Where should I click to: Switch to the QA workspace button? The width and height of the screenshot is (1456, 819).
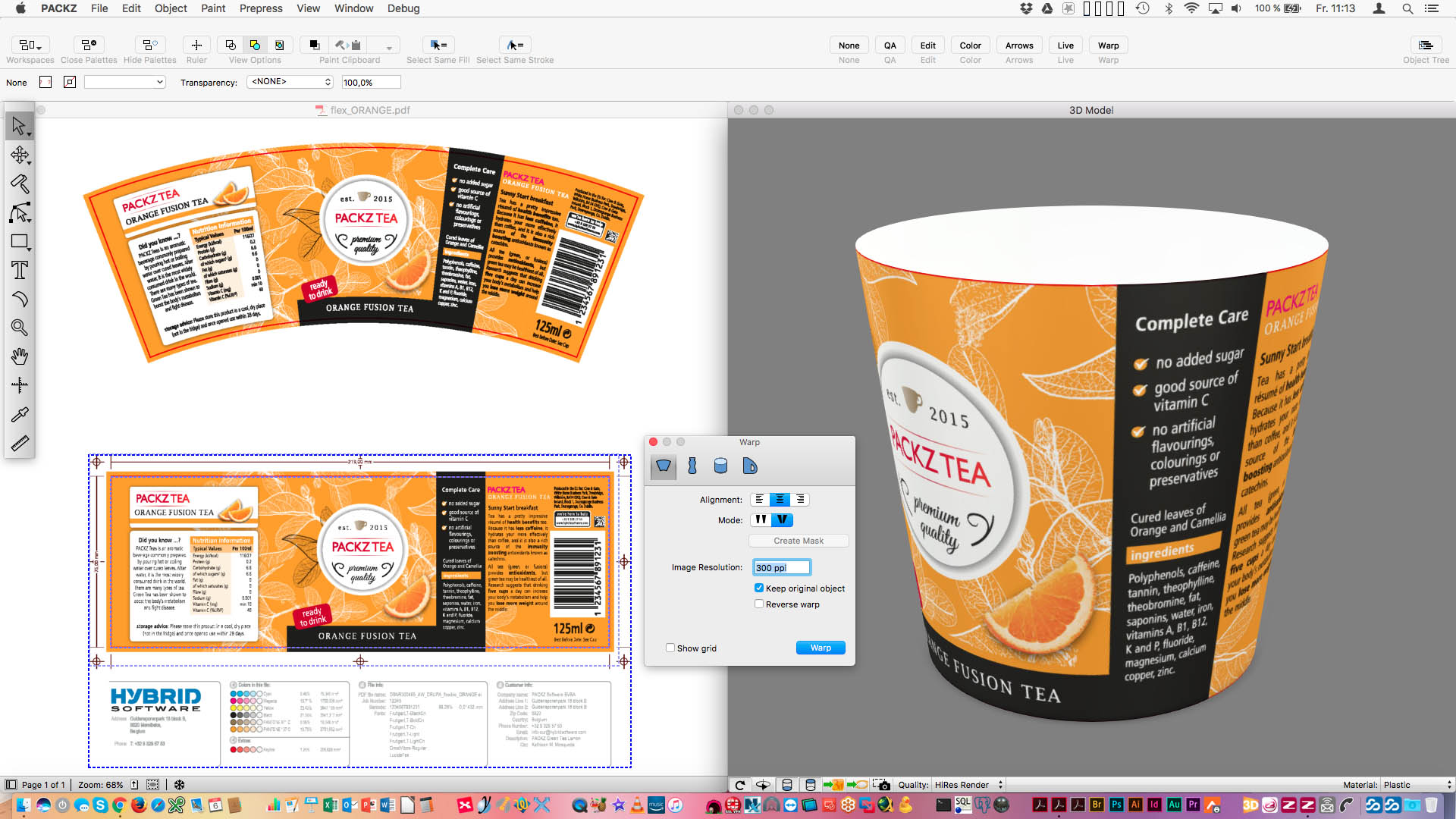pyautogui.click(x=890, y=45)
